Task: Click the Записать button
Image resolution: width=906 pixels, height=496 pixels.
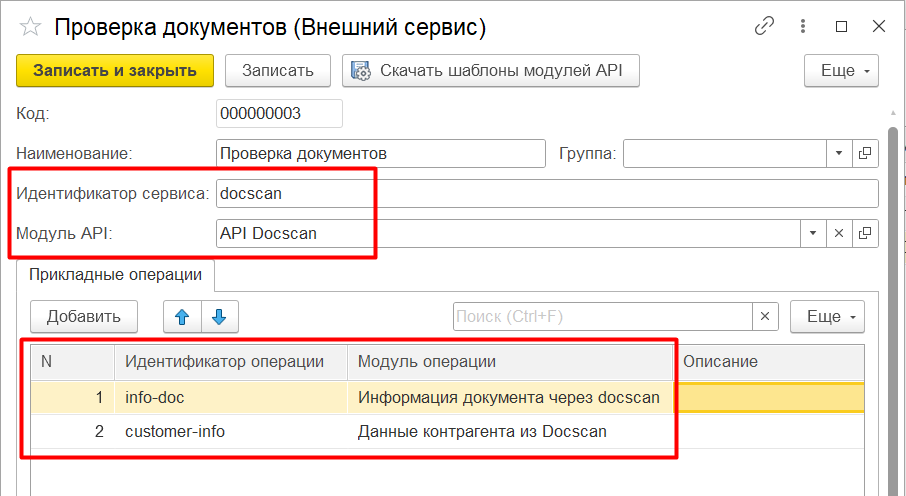Action: click(277, 70)
